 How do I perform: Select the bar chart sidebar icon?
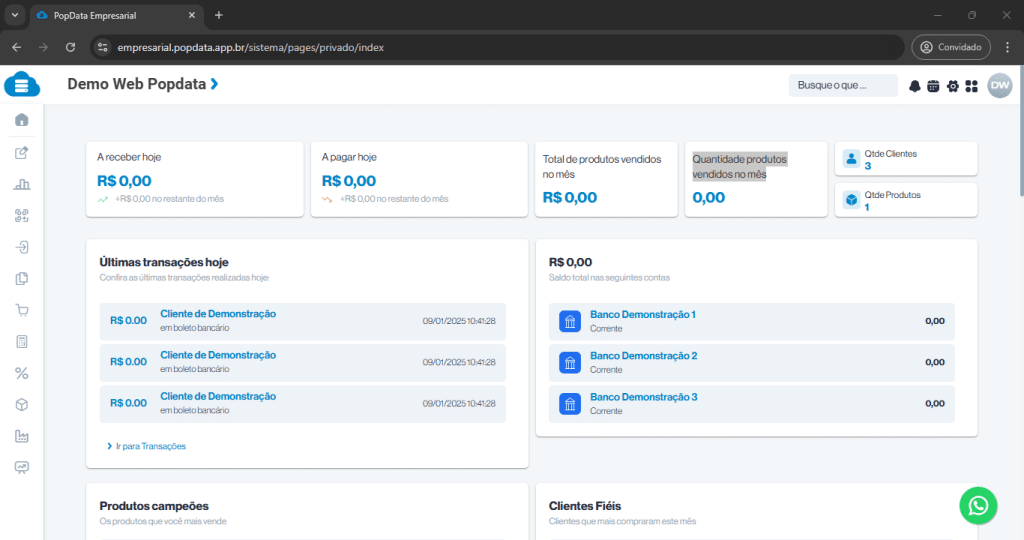21,184
